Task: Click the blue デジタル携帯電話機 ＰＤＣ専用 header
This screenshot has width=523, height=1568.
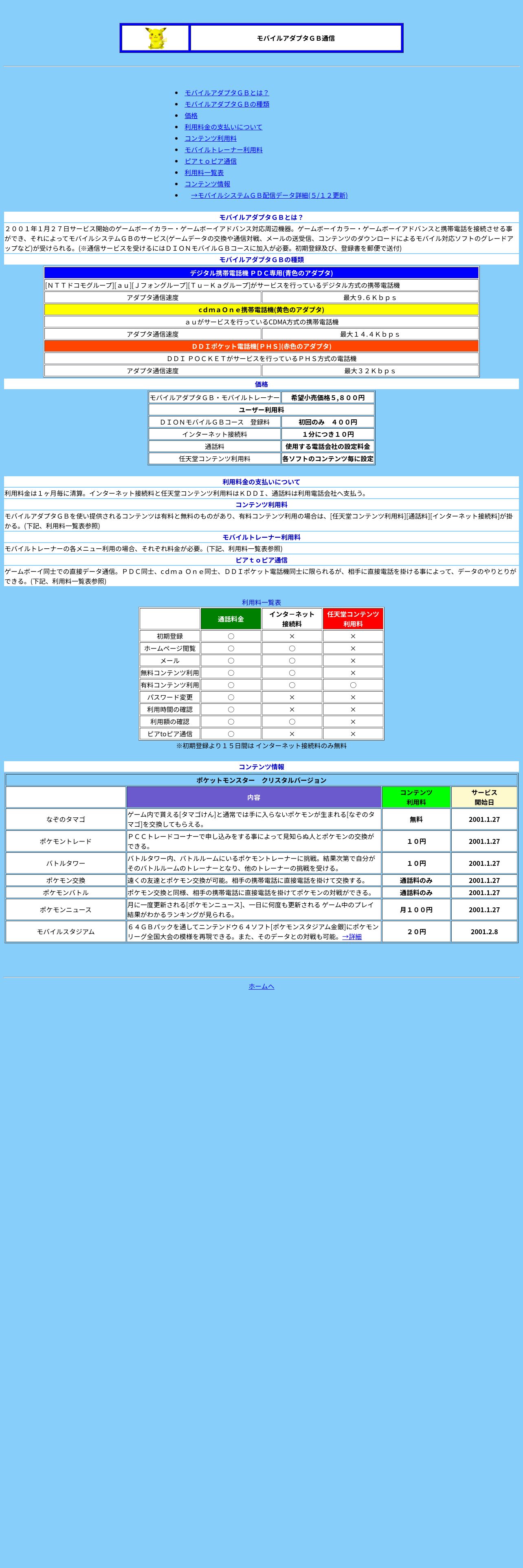Action: pos(261,273)
